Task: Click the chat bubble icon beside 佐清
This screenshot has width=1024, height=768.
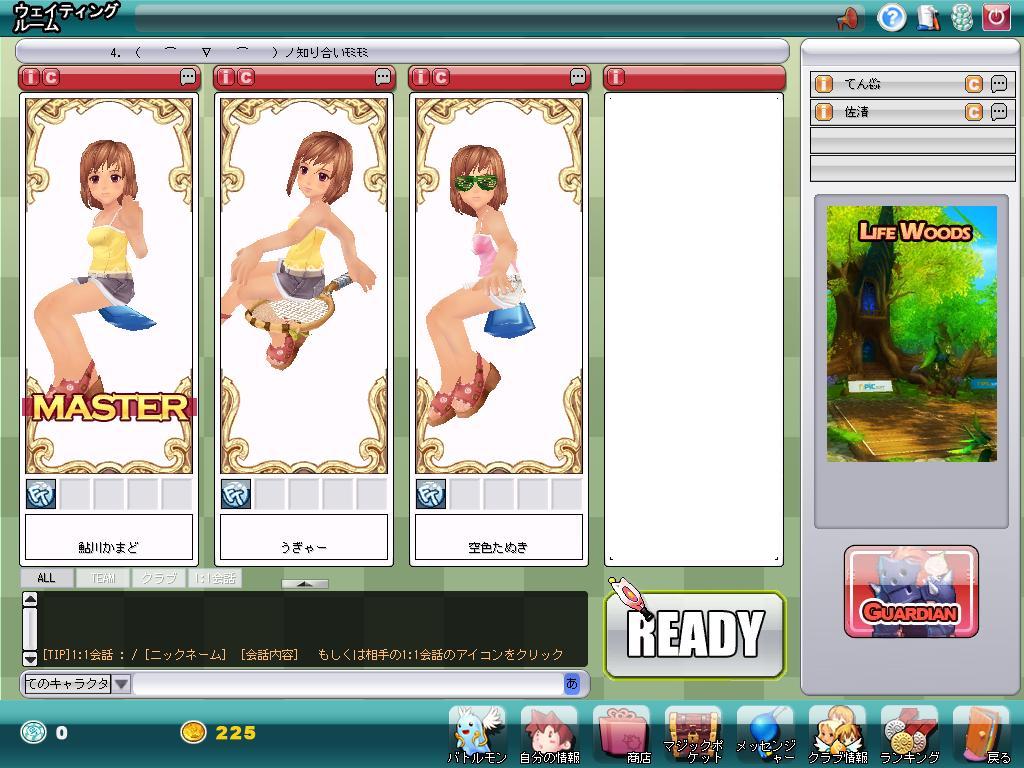Action: click(999, 112)
